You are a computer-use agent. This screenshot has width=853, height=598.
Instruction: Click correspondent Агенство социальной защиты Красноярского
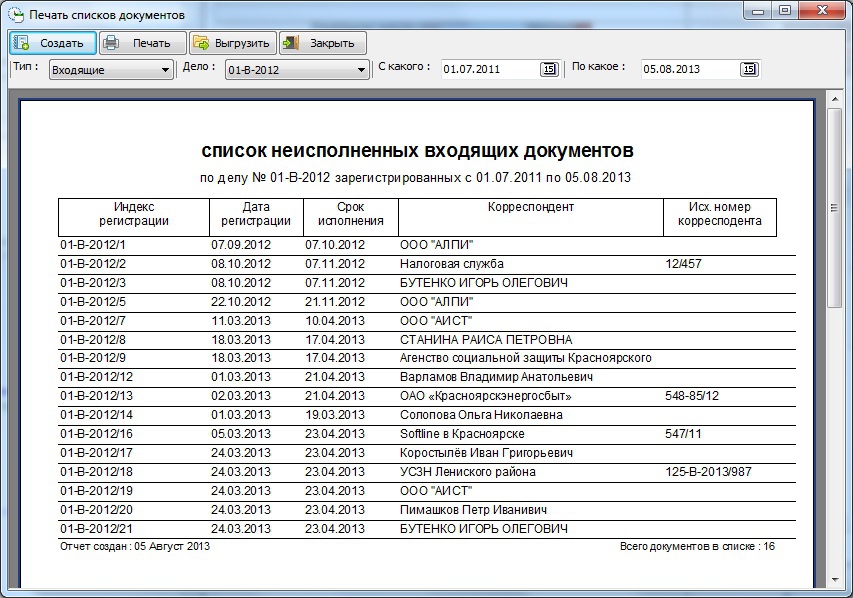click(x=526, y=358)
